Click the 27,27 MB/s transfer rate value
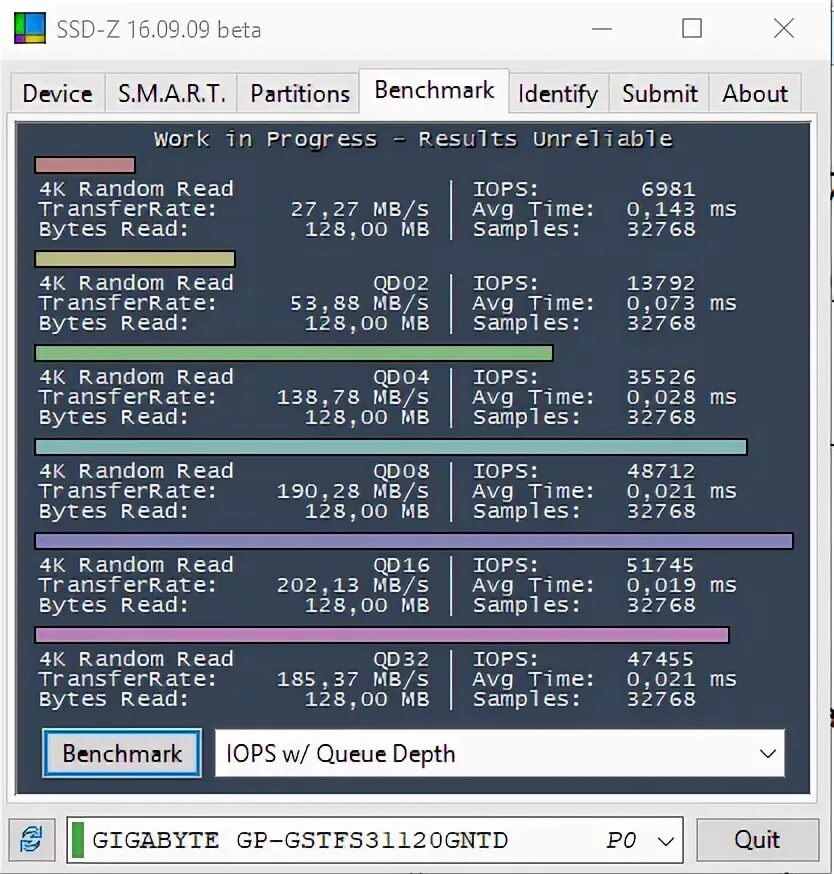The width and height of the screenshot is (834, 874). [360, 209]
